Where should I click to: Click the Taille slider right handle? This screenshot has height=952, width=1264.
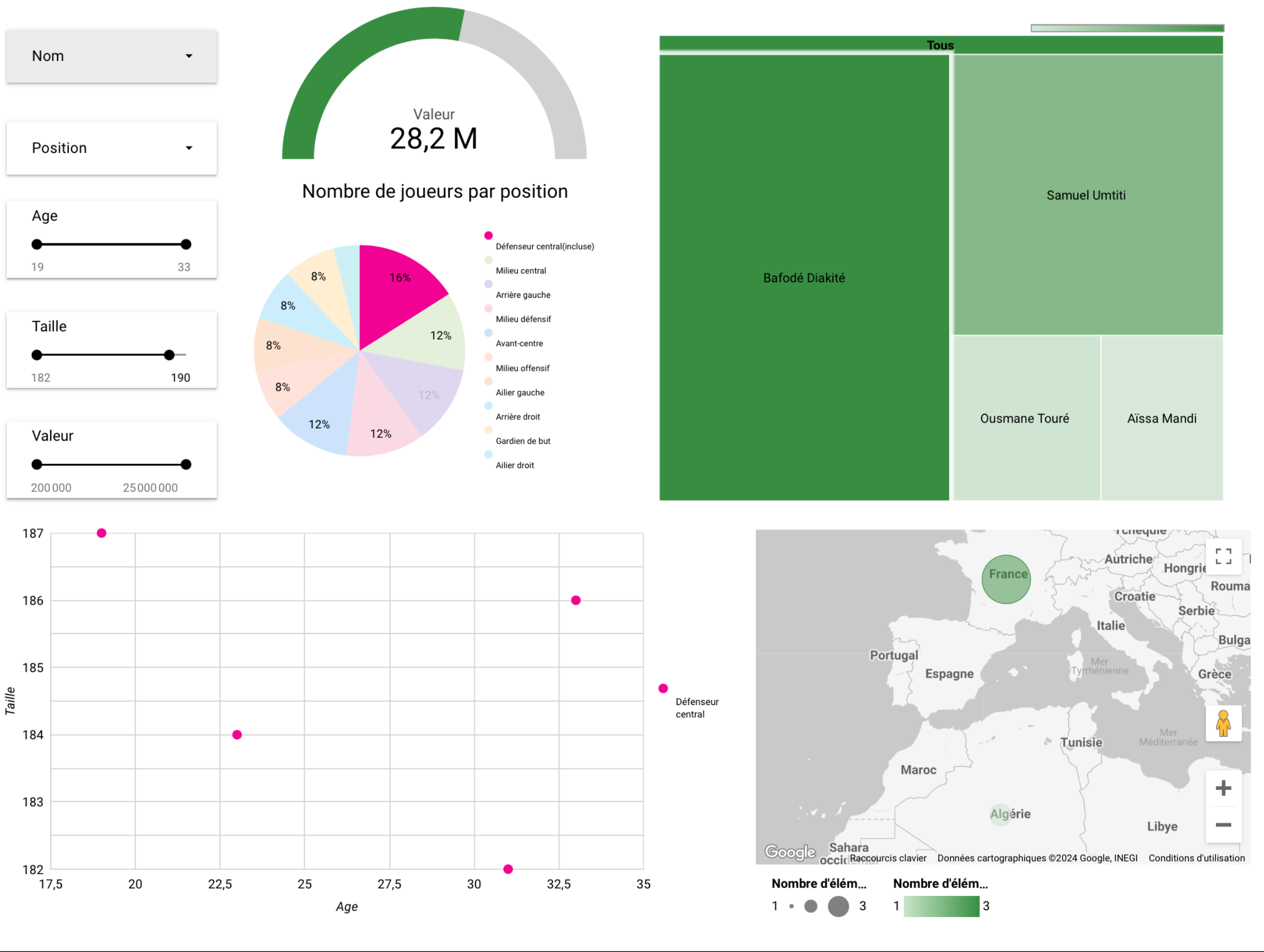tap(169, 355)
